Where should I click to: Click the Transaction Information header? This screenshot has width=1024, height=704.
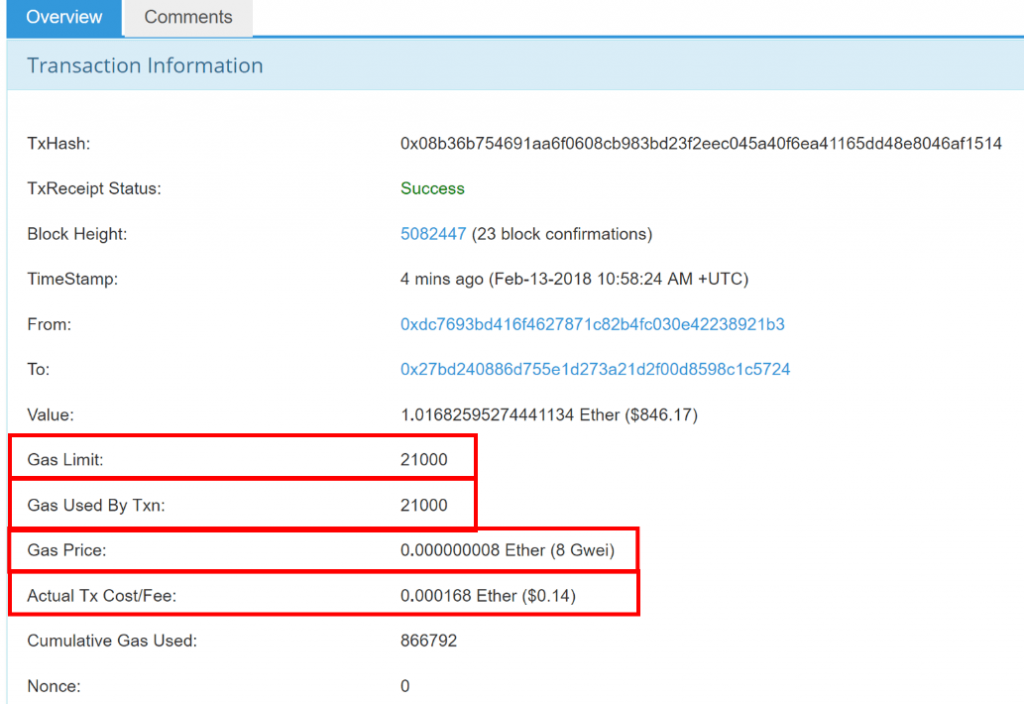point(145,66)
